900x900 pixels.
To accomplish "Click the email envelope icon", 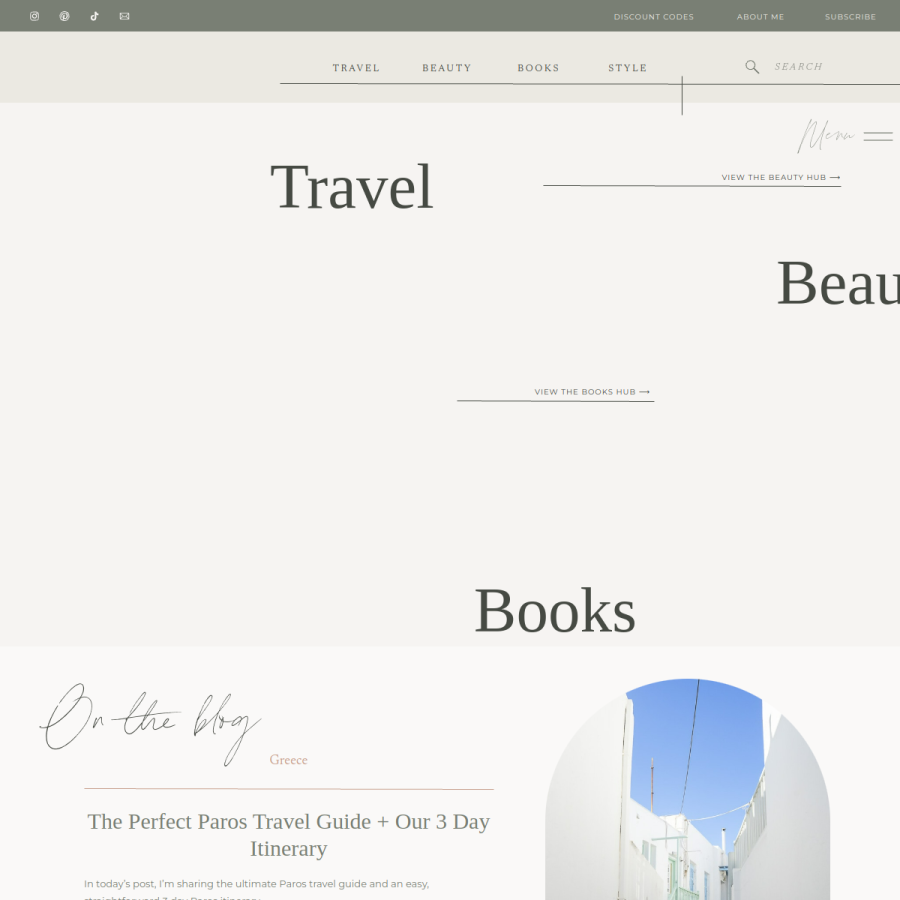I will (125, 16).
